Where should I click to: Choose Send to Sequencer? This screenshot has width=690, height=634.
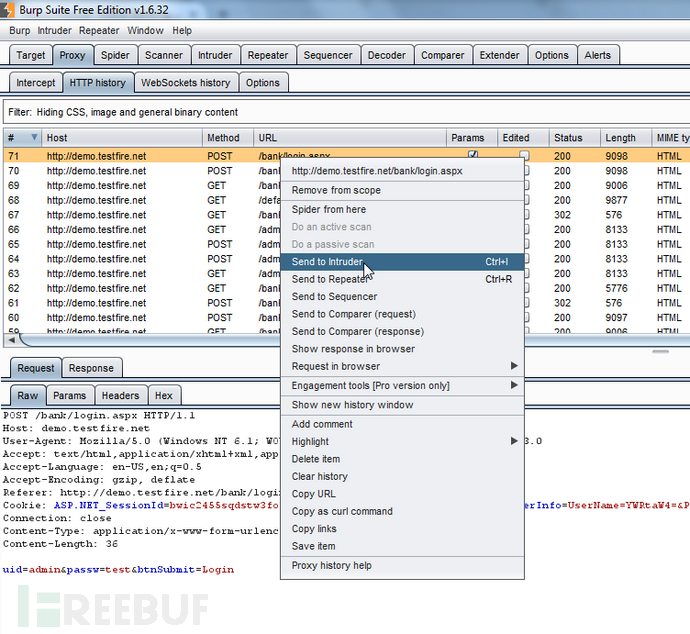coord(402,297)
